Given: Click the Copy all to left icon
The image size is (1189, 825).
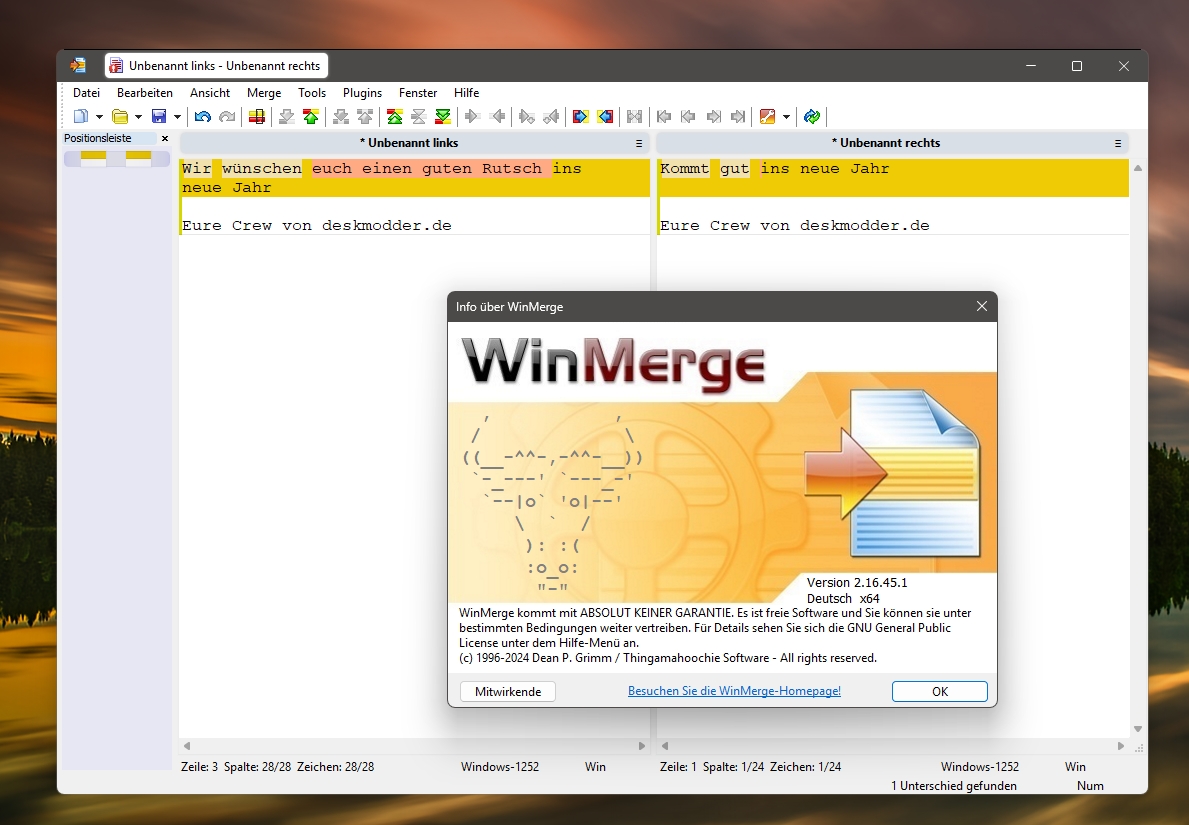Looking at the screenshot, I should point(605,116).
